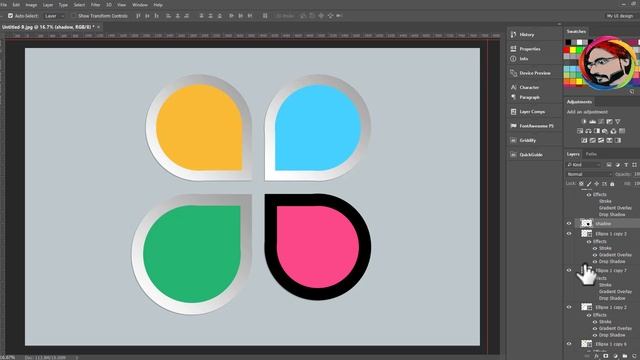
Task: Select Ellipse 1 copy 6 layer thumbnail
Action: pyautogui.click(x=587, y=344)
